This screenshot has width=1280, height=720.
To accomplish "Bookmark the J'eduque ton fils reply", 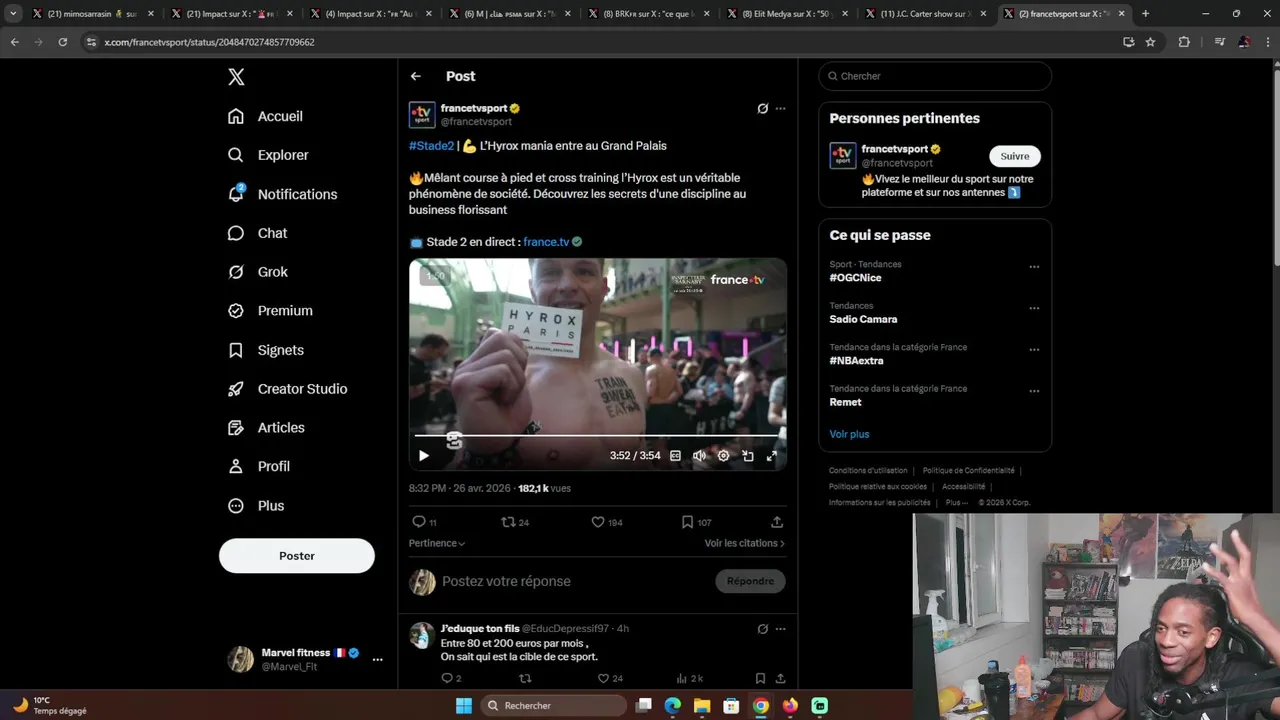I will 760,678.
